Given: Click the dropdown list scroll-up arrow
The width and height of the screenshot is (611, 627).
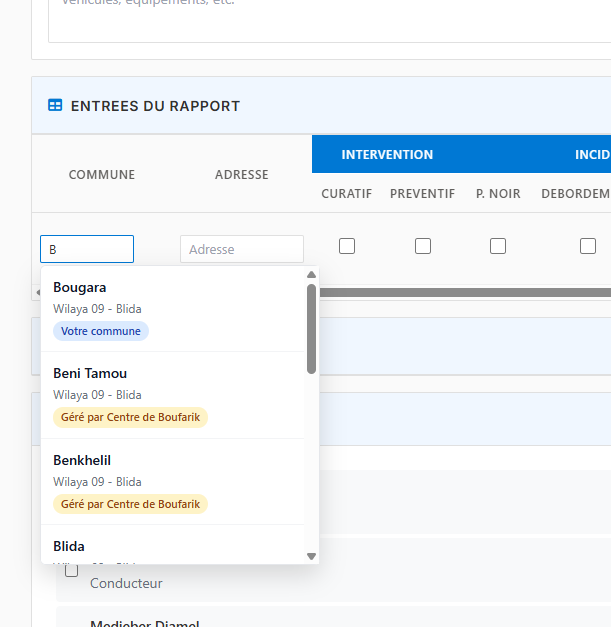Looking at the screenshot, I should click(311, 274).
